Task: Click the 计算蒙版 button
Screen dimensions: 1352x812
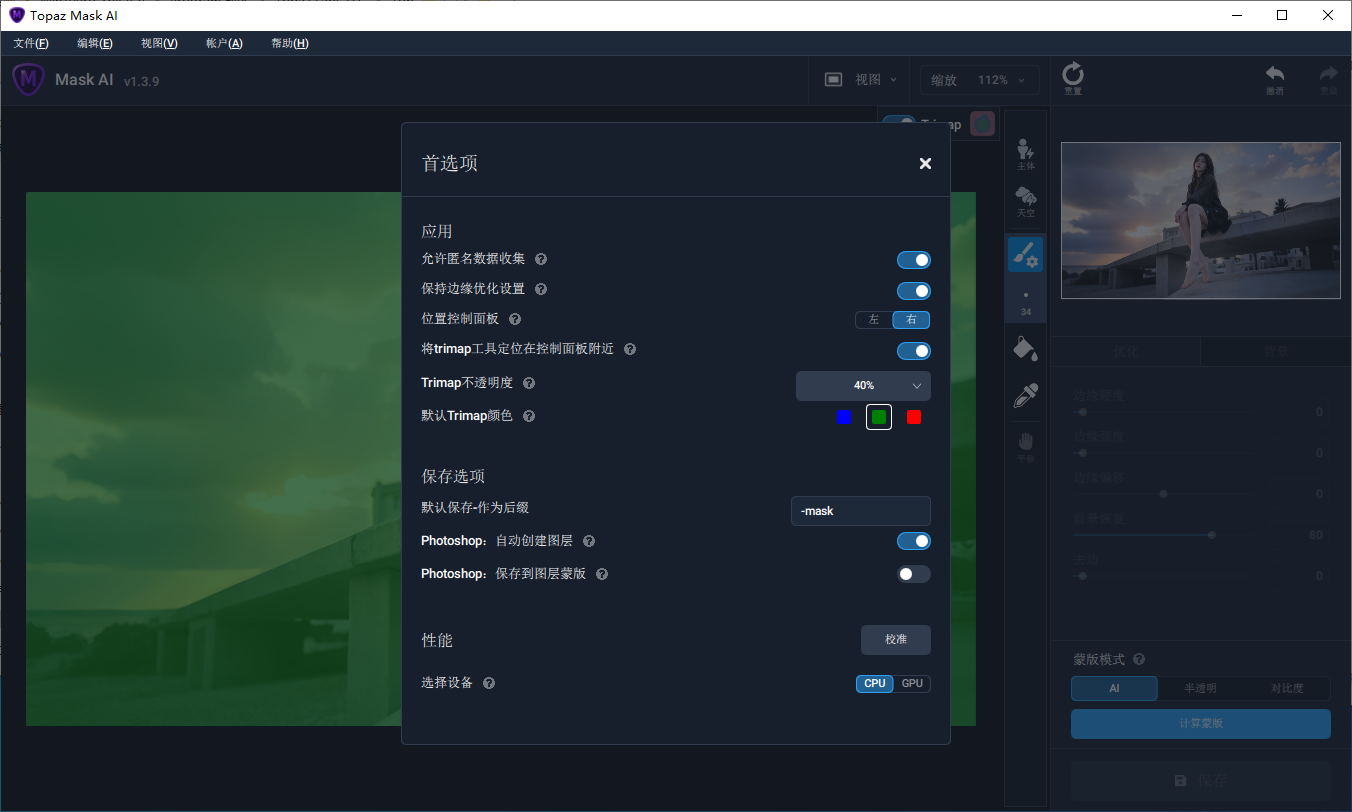Action: tap(1200, 723)
